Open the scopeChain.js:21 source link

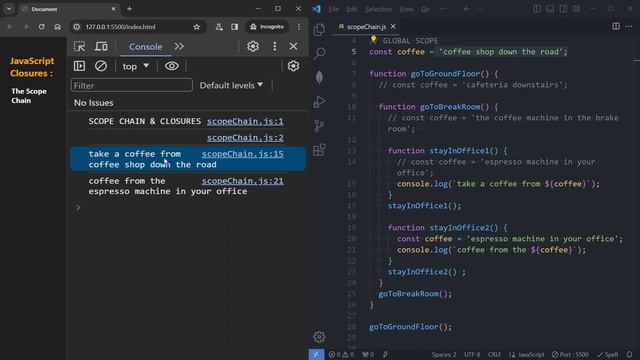coord(242,181)
